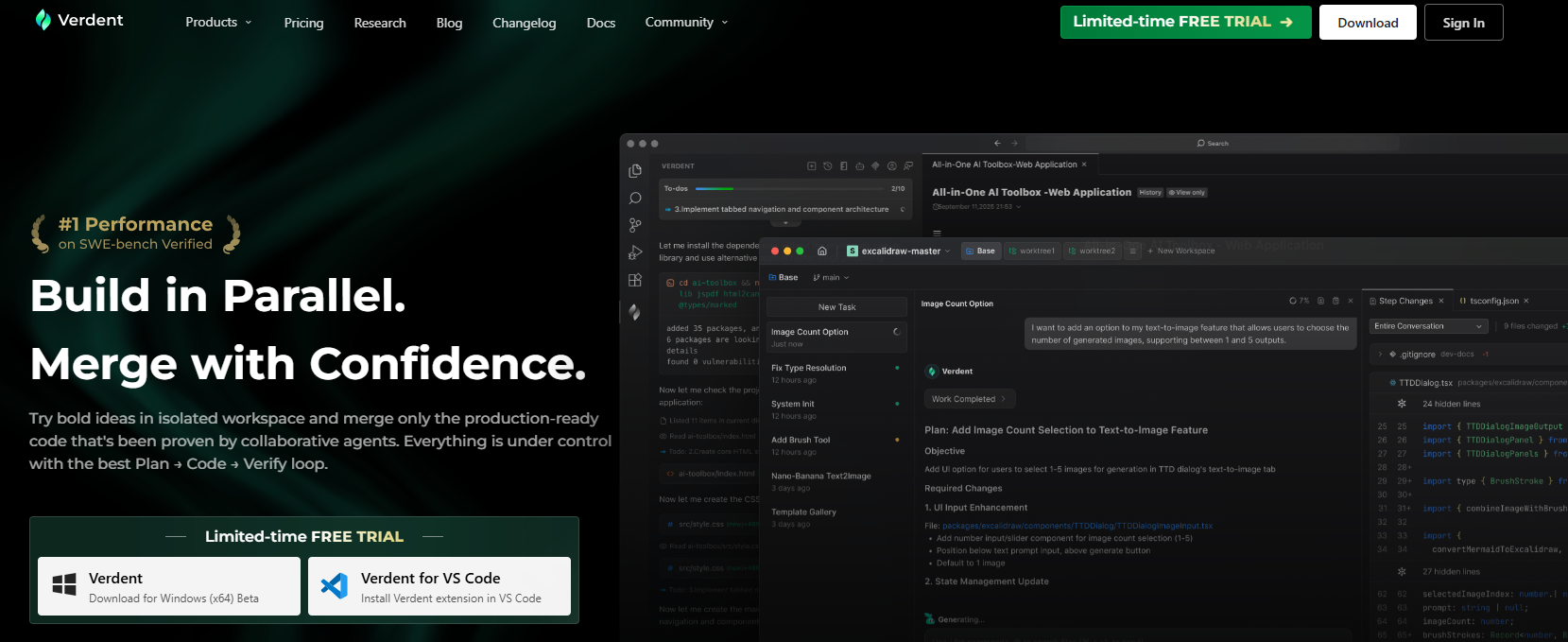Open the Explorer files icon in the activity bar
The width and height of the screenshot is (1568, 642).
tap(635, 170)
